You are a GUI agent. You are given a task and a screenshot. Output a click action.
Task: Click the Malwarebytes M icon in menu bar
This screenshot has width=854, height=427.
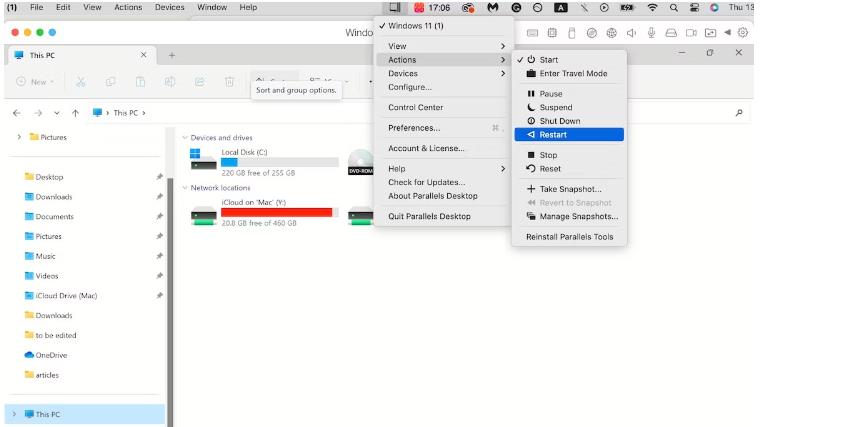[x=492, y=8]
